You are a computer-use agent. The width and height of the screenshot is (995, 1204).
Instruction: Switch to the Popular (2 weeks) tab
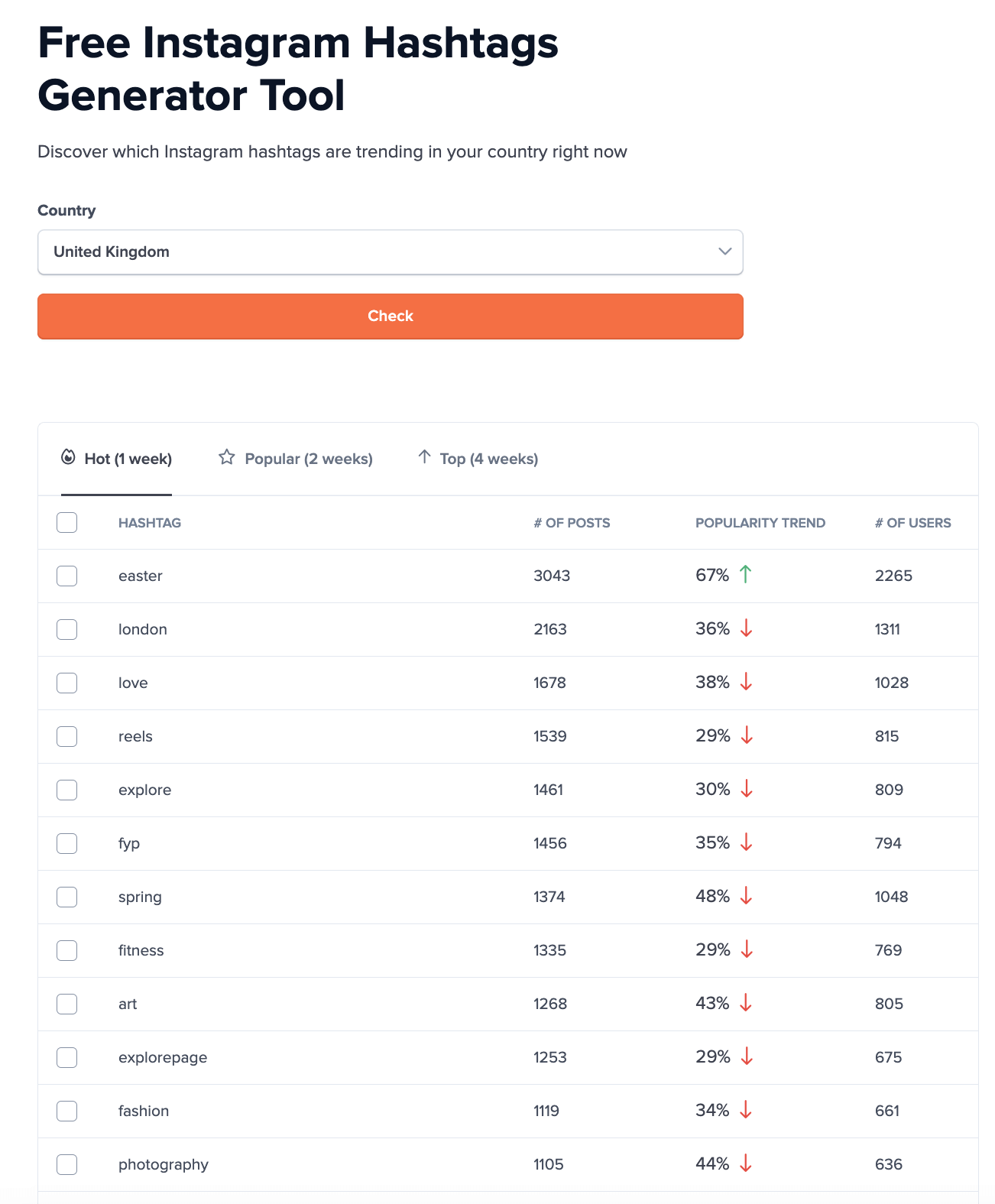click(x=308, y=459)
